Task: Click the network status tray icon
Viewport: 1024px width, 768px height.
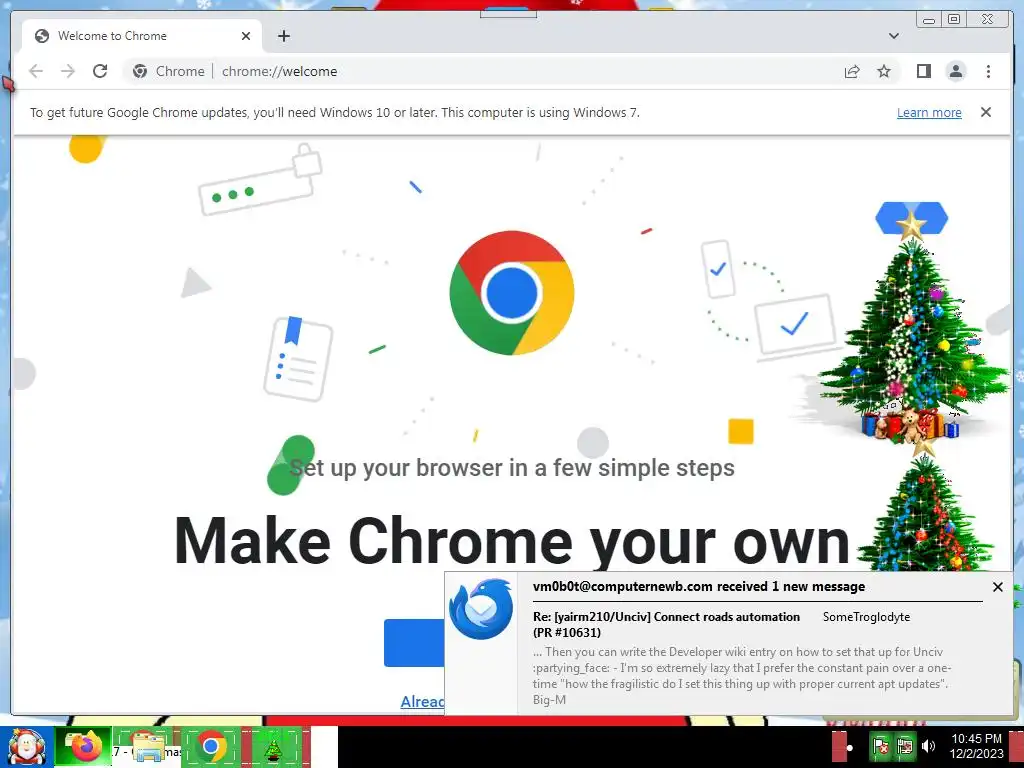Action: point(904,746)
